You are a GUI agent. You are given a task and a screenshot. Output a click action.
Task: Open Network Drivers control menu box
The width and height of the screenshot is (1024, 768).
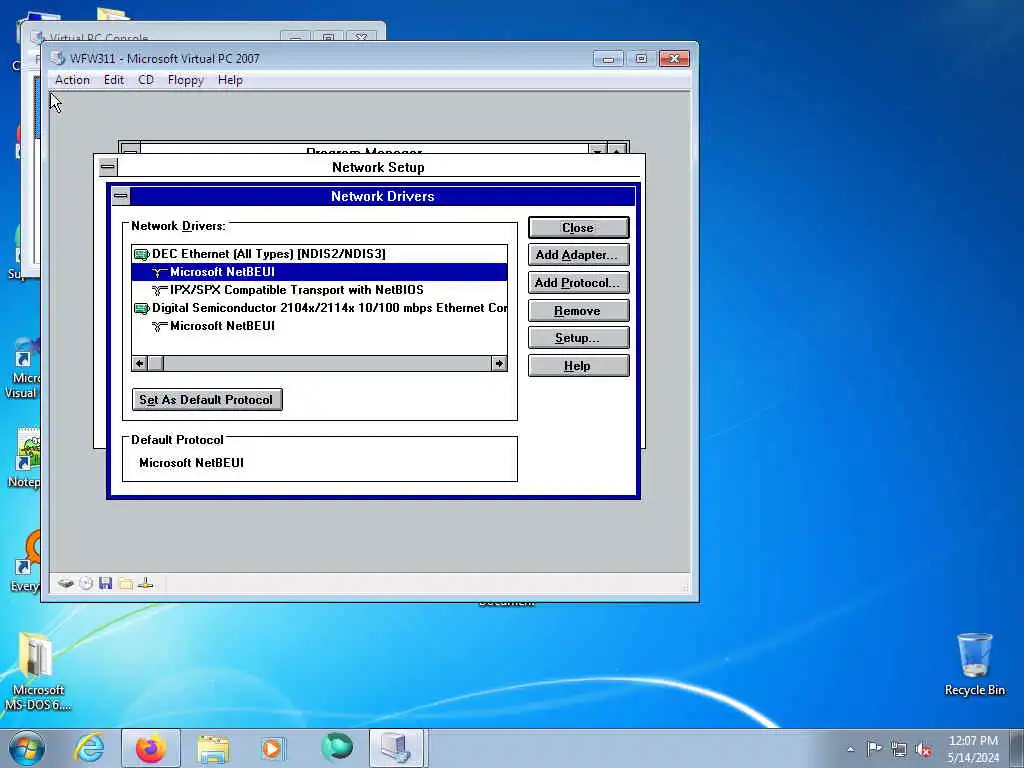point(121,196)
